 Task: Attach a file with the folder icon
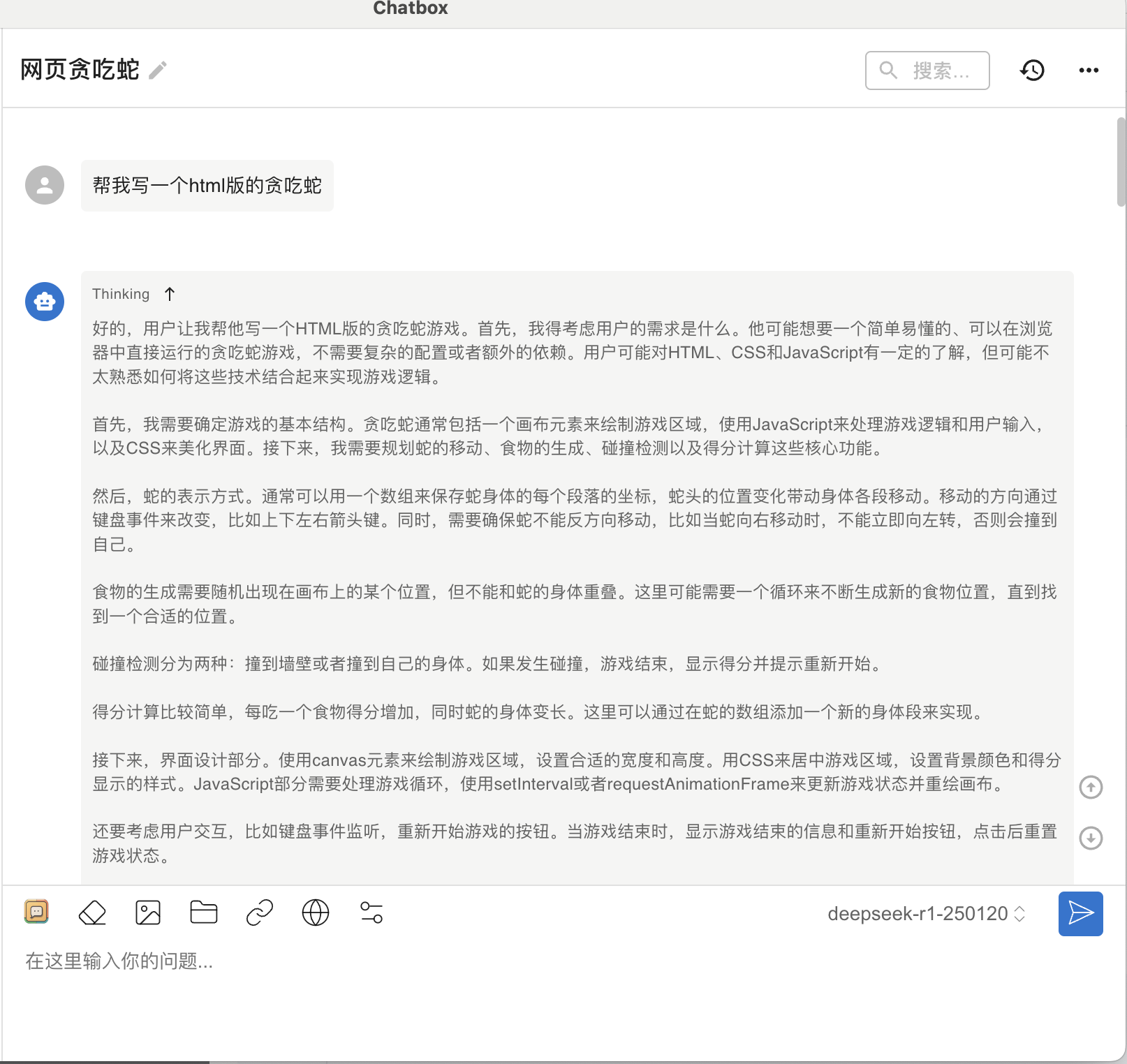click(x=204, y=912)
